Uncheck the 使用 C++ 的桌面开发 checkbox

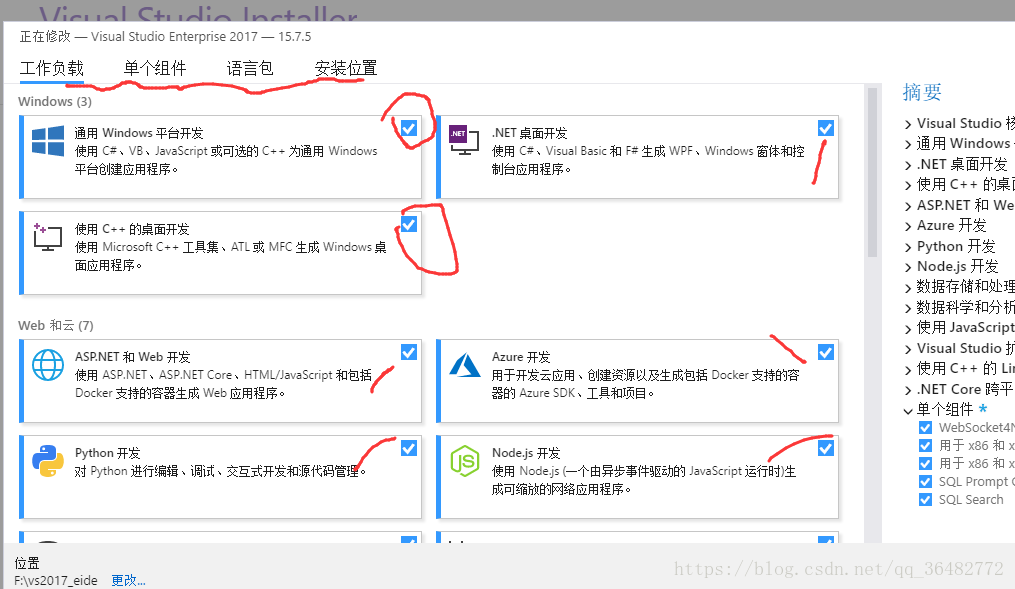tap(408, 224)
